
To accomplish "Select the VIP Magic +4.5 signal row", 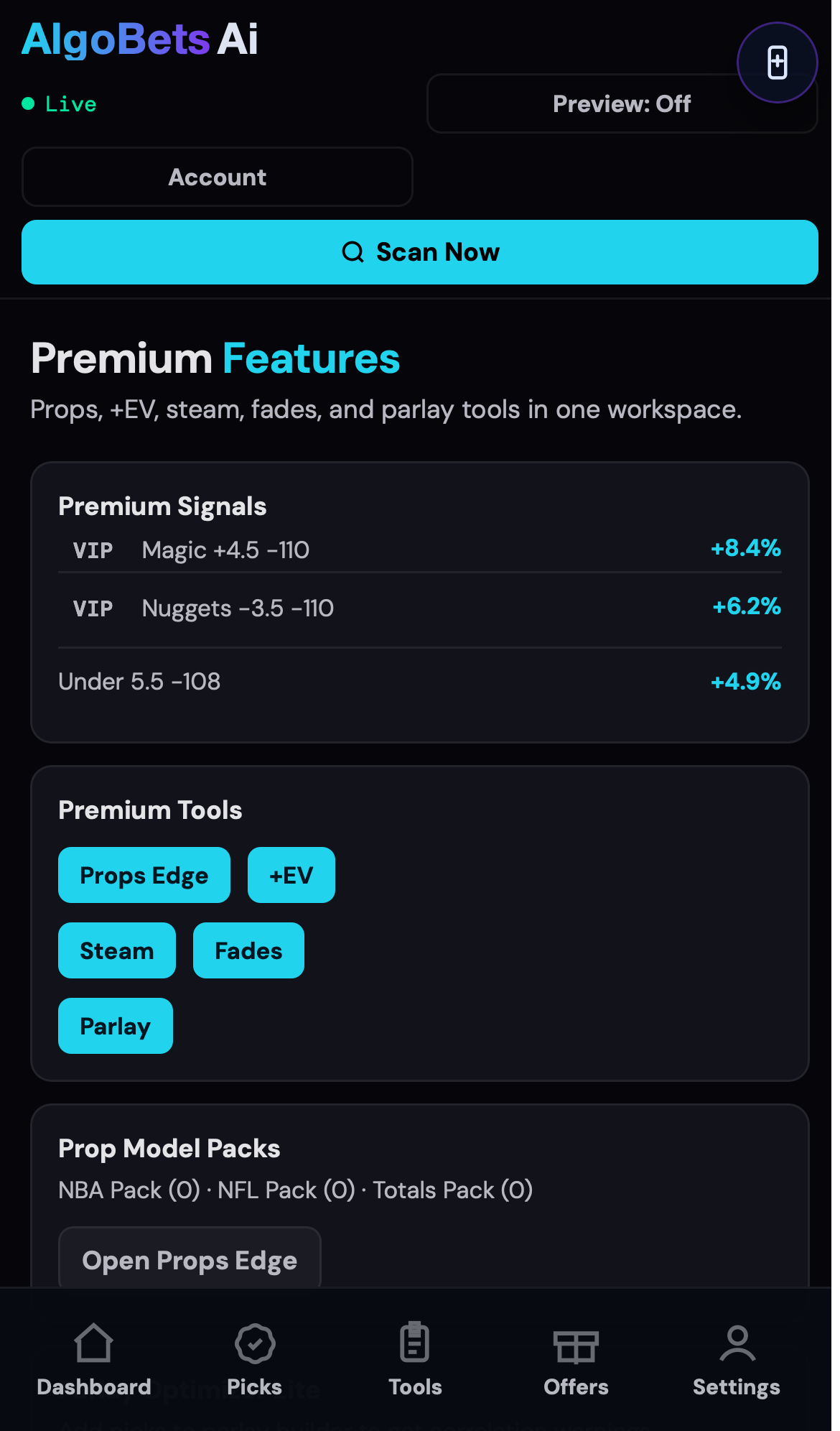I will (x=420, y=549).
